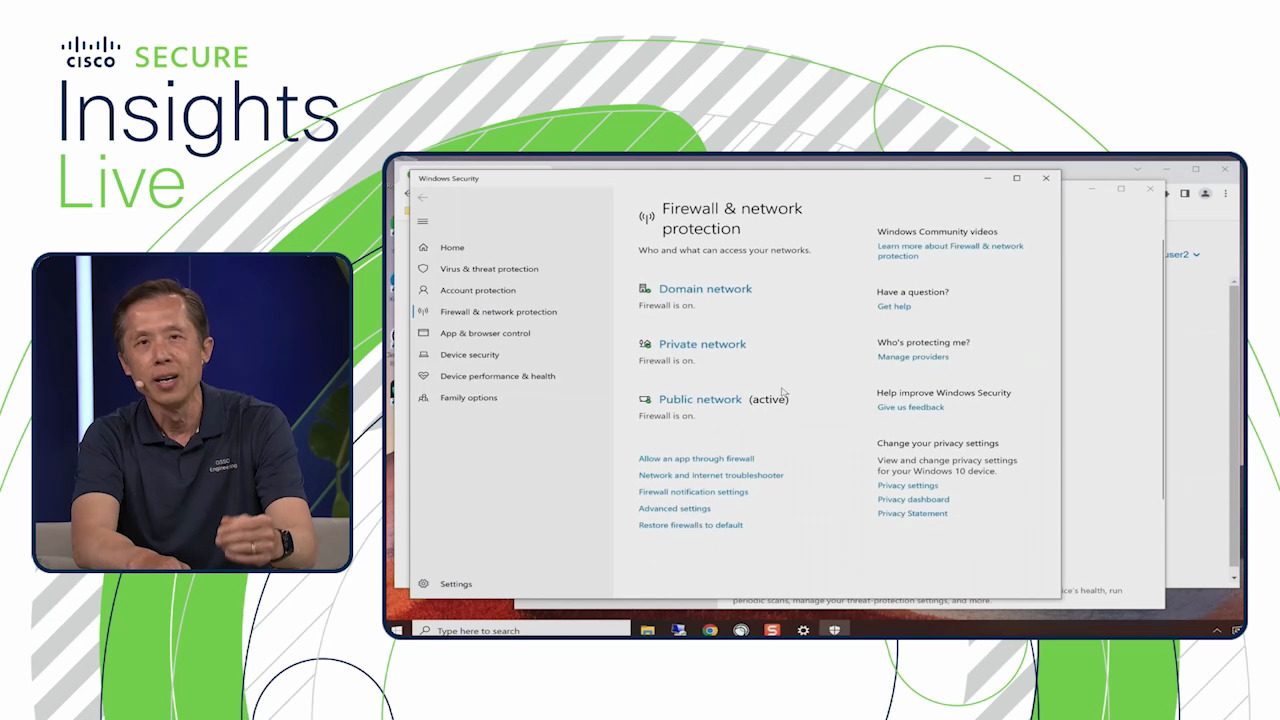Viewport: 1280px width, 720px height.
Task: Open Google Chrome from the taskbar
Action: point(710,630)
